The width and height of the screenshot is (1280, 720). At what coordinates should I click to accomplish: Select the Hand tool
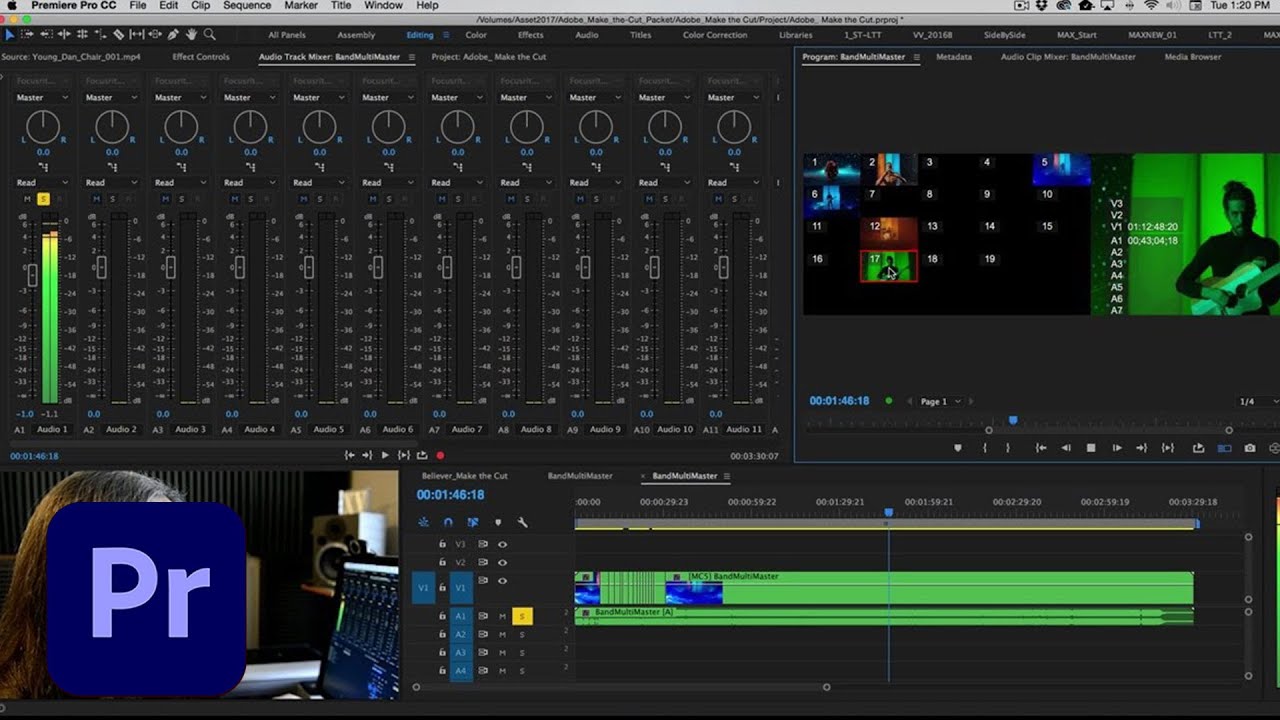[191, 34]
